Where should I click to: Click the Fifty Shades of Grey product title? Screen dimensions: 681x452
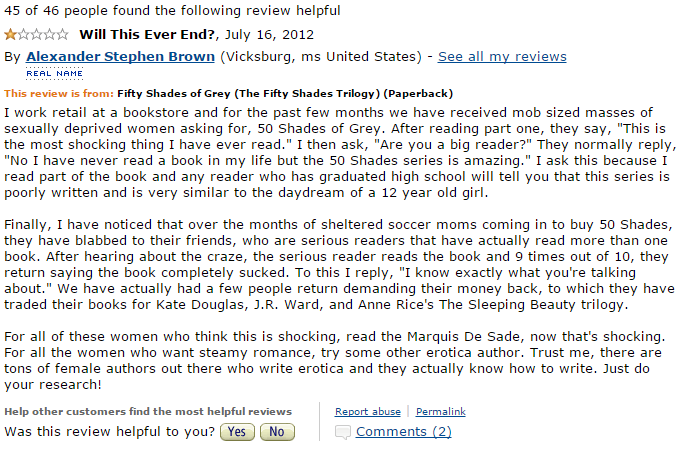click(x=285, y=93)
